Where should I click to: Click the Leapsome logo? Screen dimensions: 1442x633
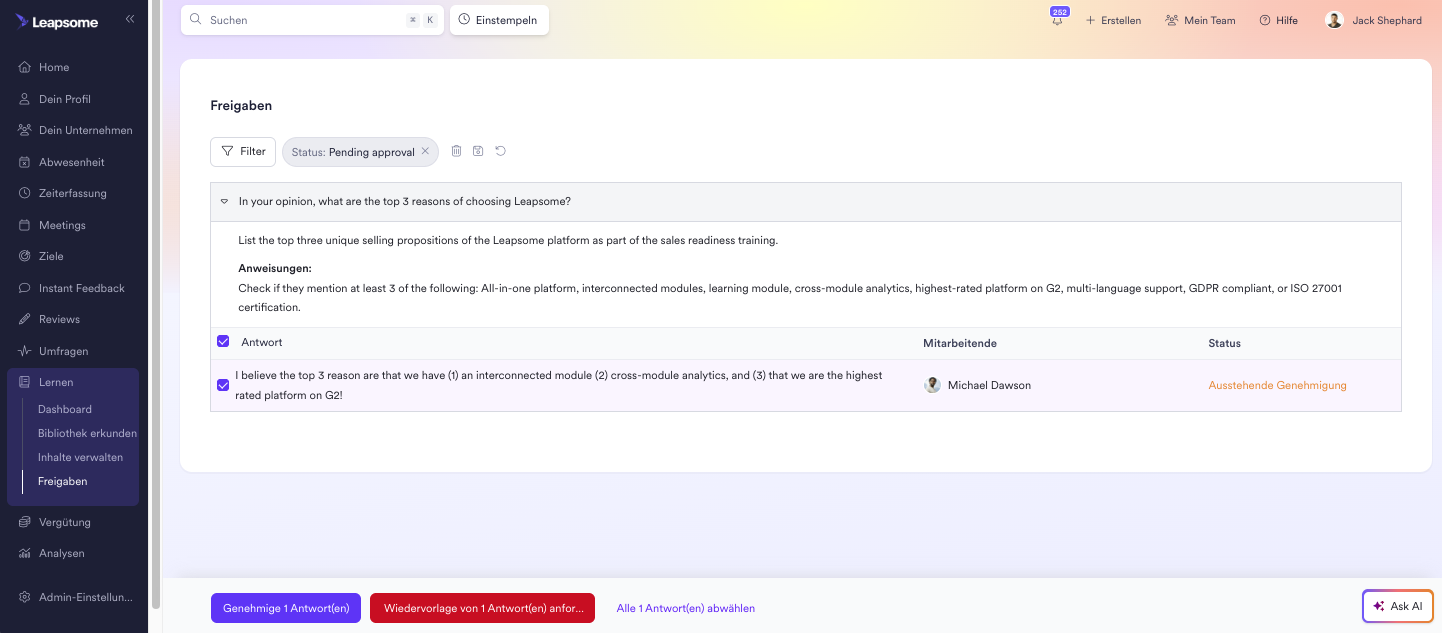57,22
